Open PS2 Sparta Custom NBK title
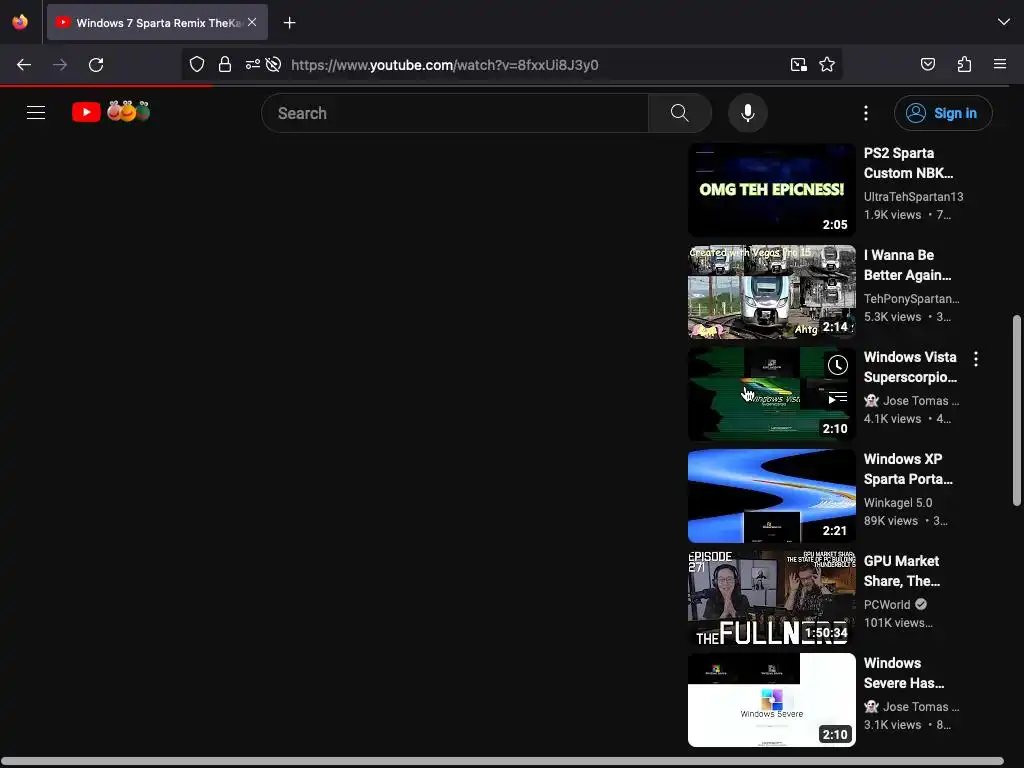 click(x=908, y=163)
